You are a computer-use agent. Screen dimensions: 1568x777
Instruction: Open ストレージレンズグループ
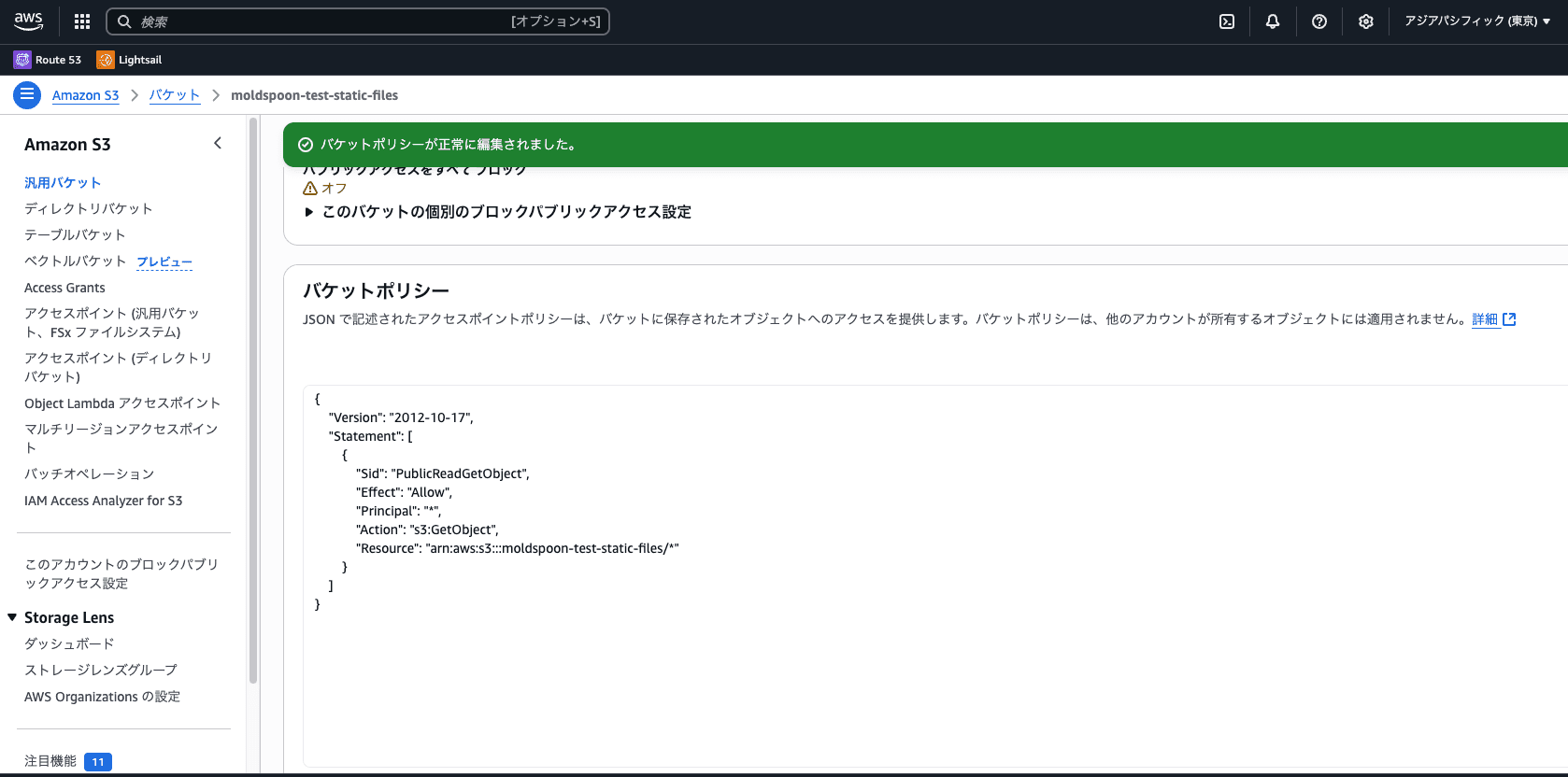tap(101, 671)
